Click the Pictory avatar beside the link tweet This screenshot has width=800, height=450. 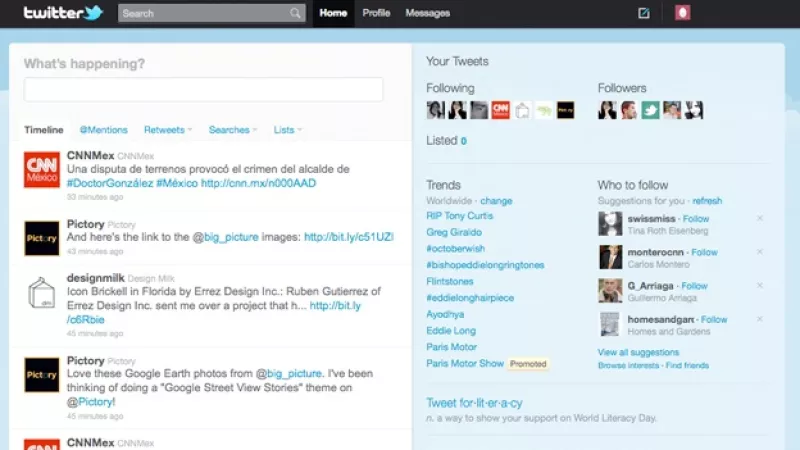tap(42, 238)
